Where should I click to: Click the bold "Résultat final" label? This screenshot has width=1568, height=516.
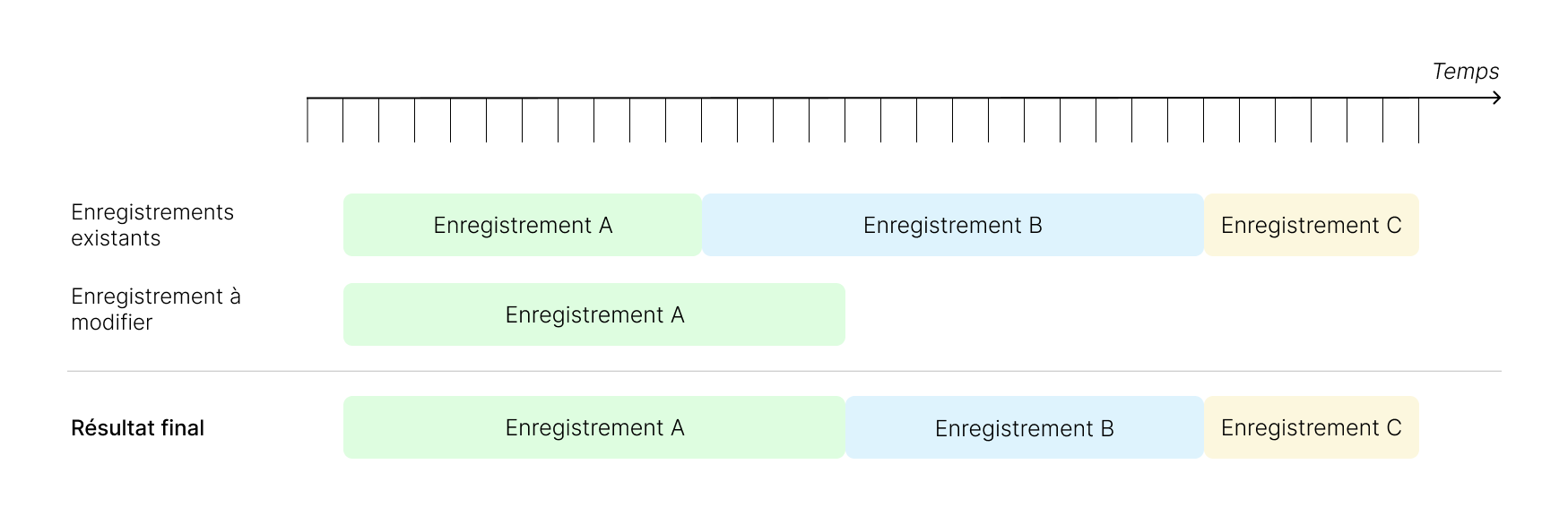click(137, 428)
